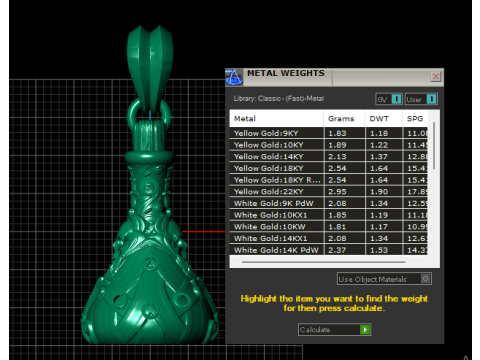
Task: Click the Metal Weights title bar
Action: 334,77
